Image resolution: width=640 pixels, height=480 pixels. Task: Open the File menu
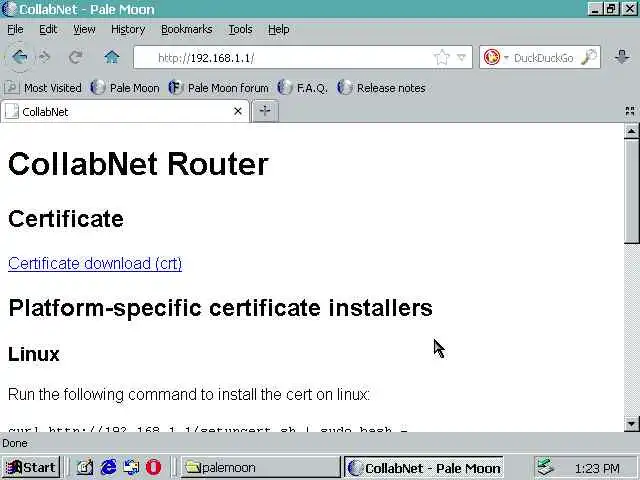16,29
